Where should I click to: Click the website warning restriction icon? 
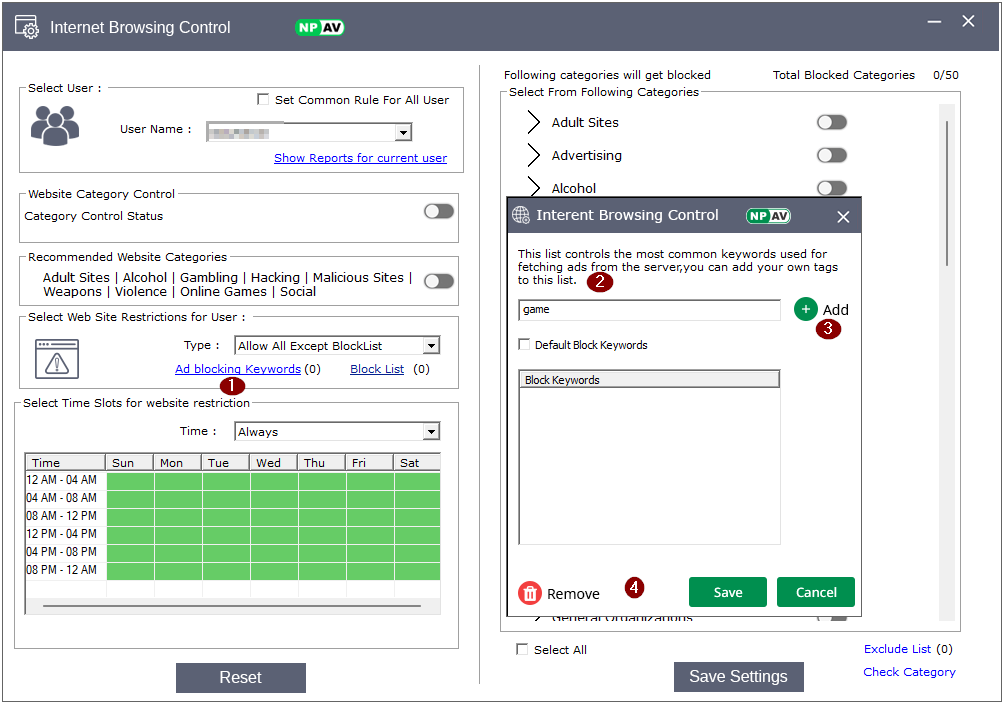[57, 358]
